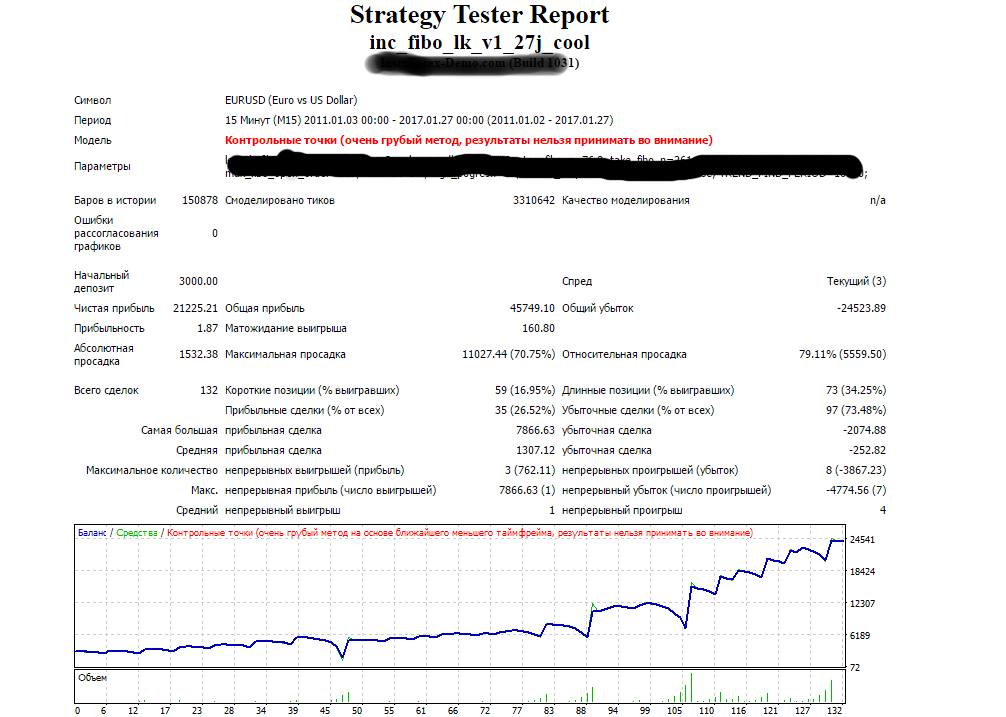This screenshot has height=717, width=1006.
Task: Click the Общая прибыль value 45749.10
Action: [532, 308]
